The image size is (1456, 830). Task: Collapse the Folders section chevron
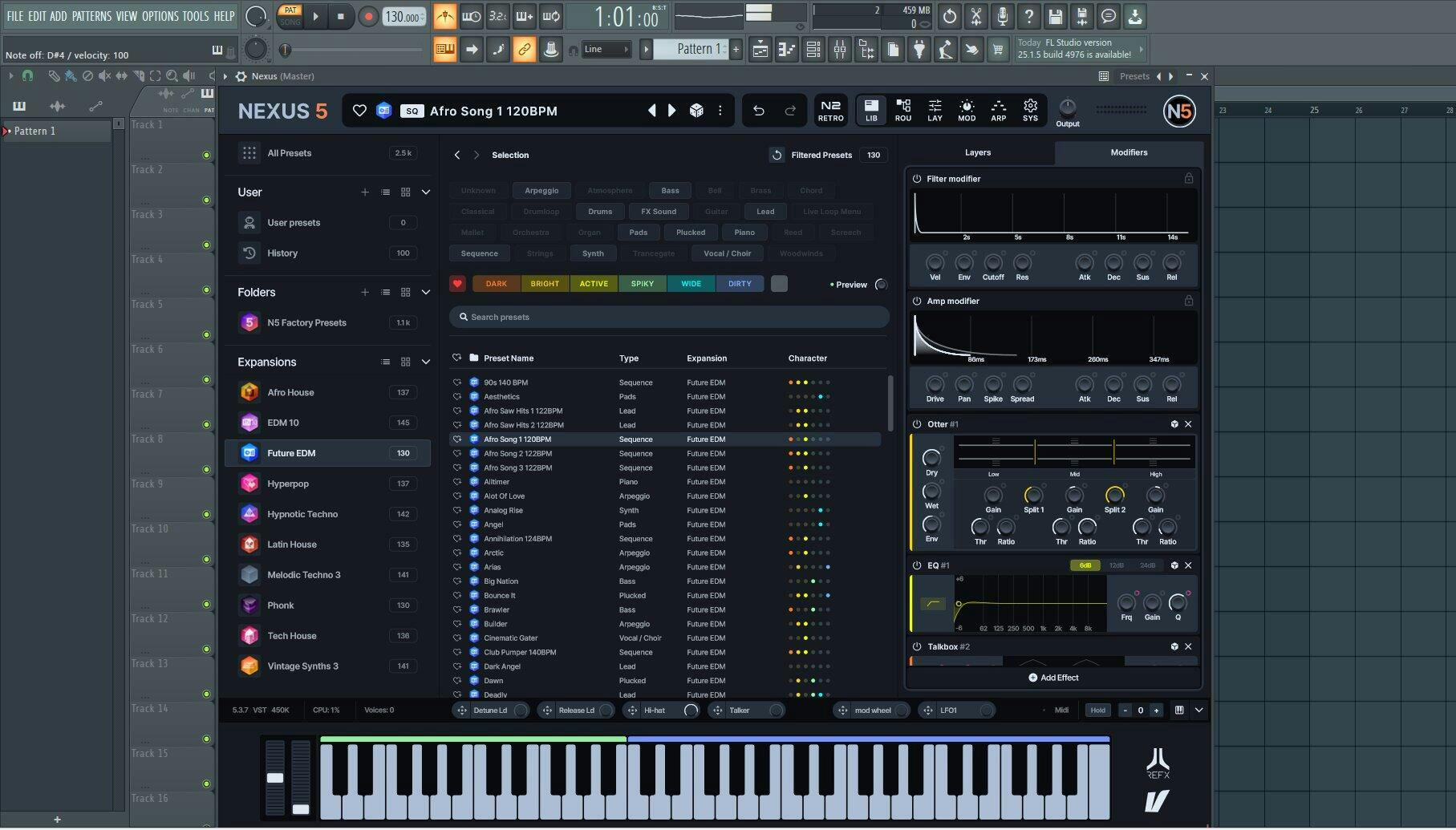tap(426, 293)
